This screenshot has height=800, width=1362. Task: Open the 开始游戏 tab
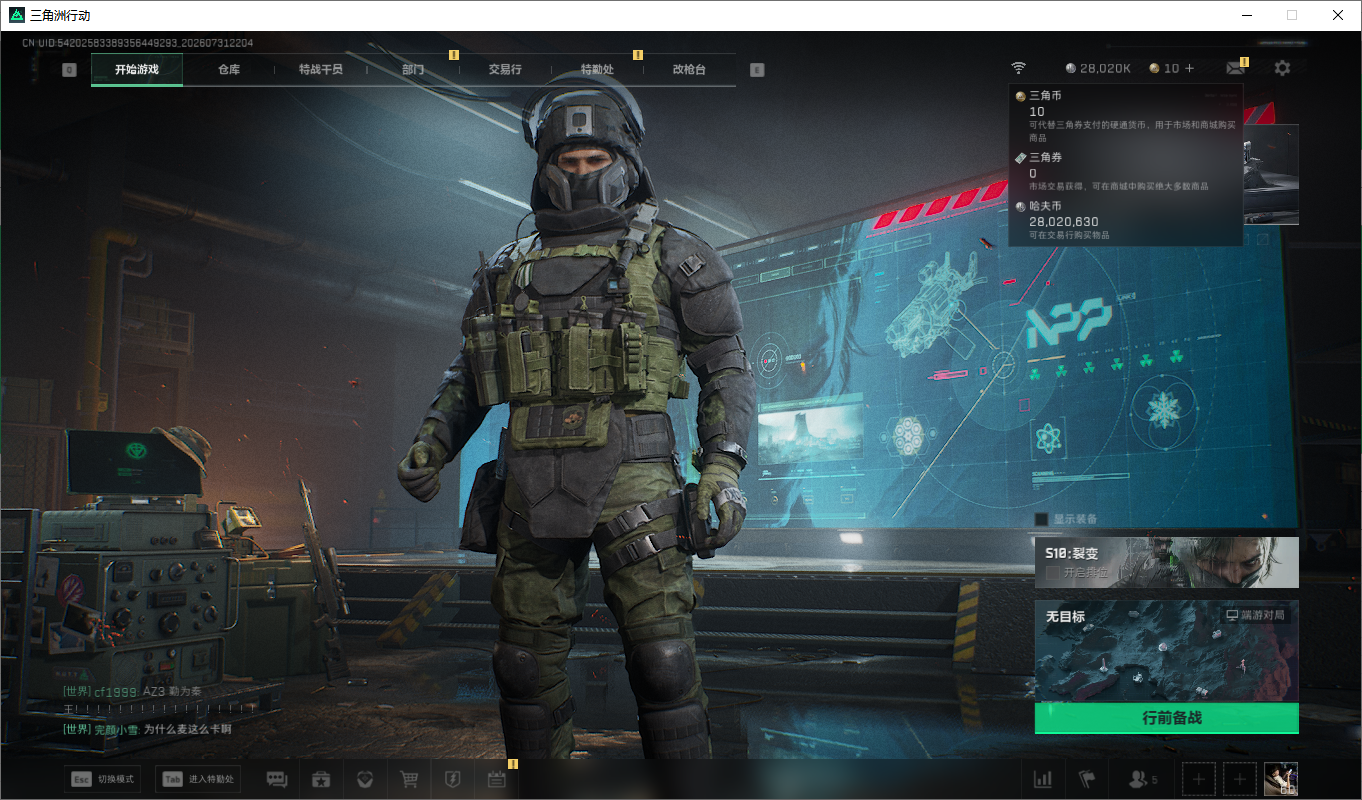coord(137,70)
